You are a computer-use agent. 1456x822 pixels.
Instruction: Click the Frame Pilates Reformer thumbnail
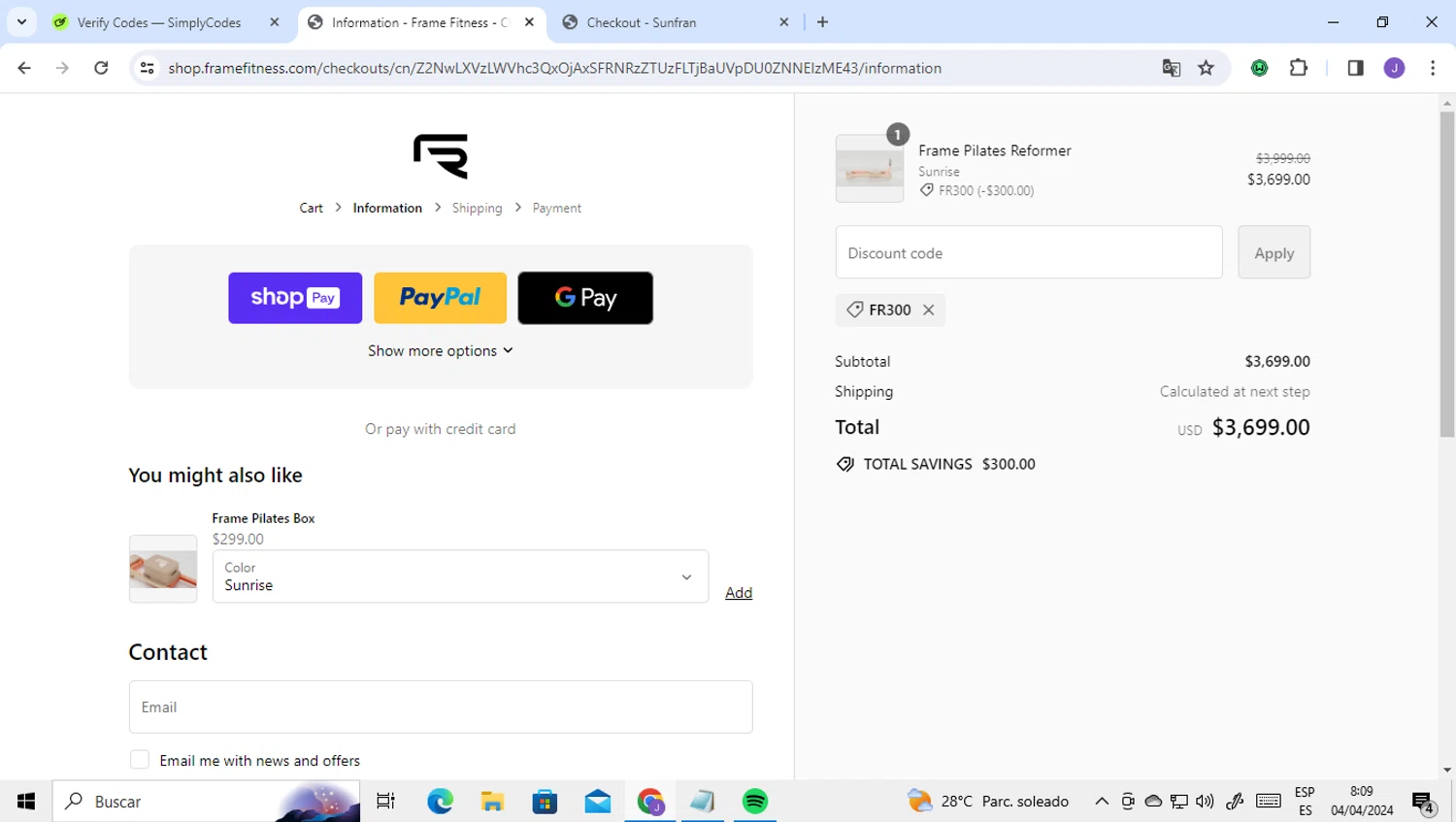[x=870, y=169]
